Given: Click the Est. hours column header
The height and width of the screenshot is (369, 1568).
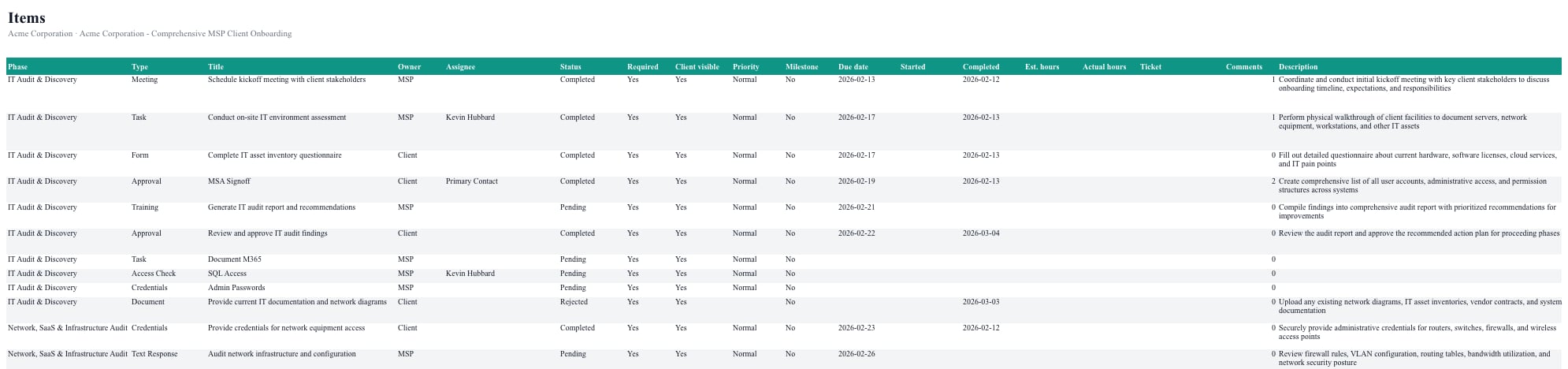Looking at the screenshot, I should pos(1042,67).
